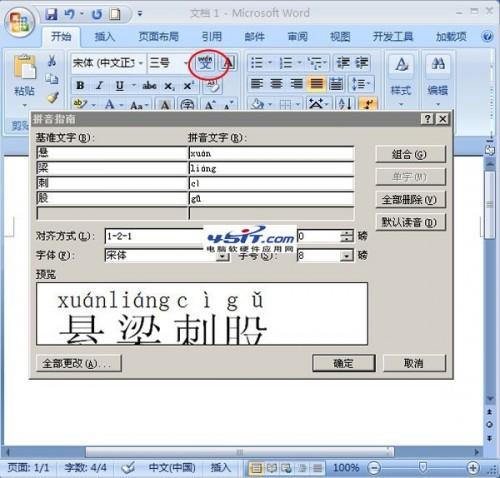Viewport: 500px width, 478px height.
Task: Apply justify alignment
Action: coord(316,83)
